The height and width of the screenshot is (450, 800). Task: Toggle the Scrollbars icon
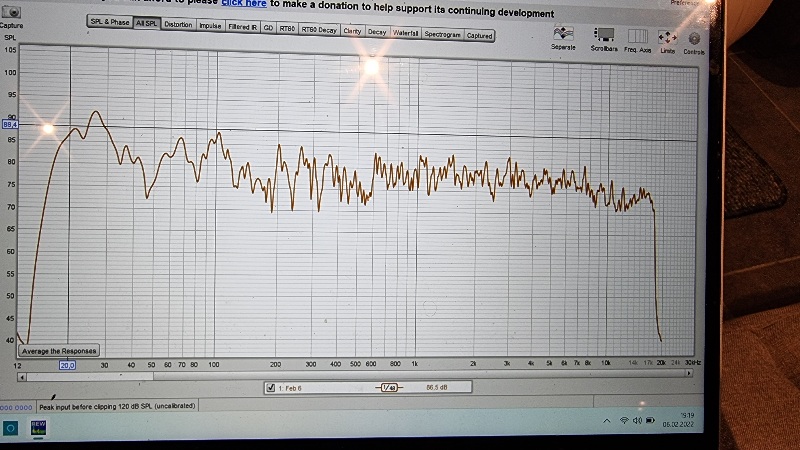point(604,39)
